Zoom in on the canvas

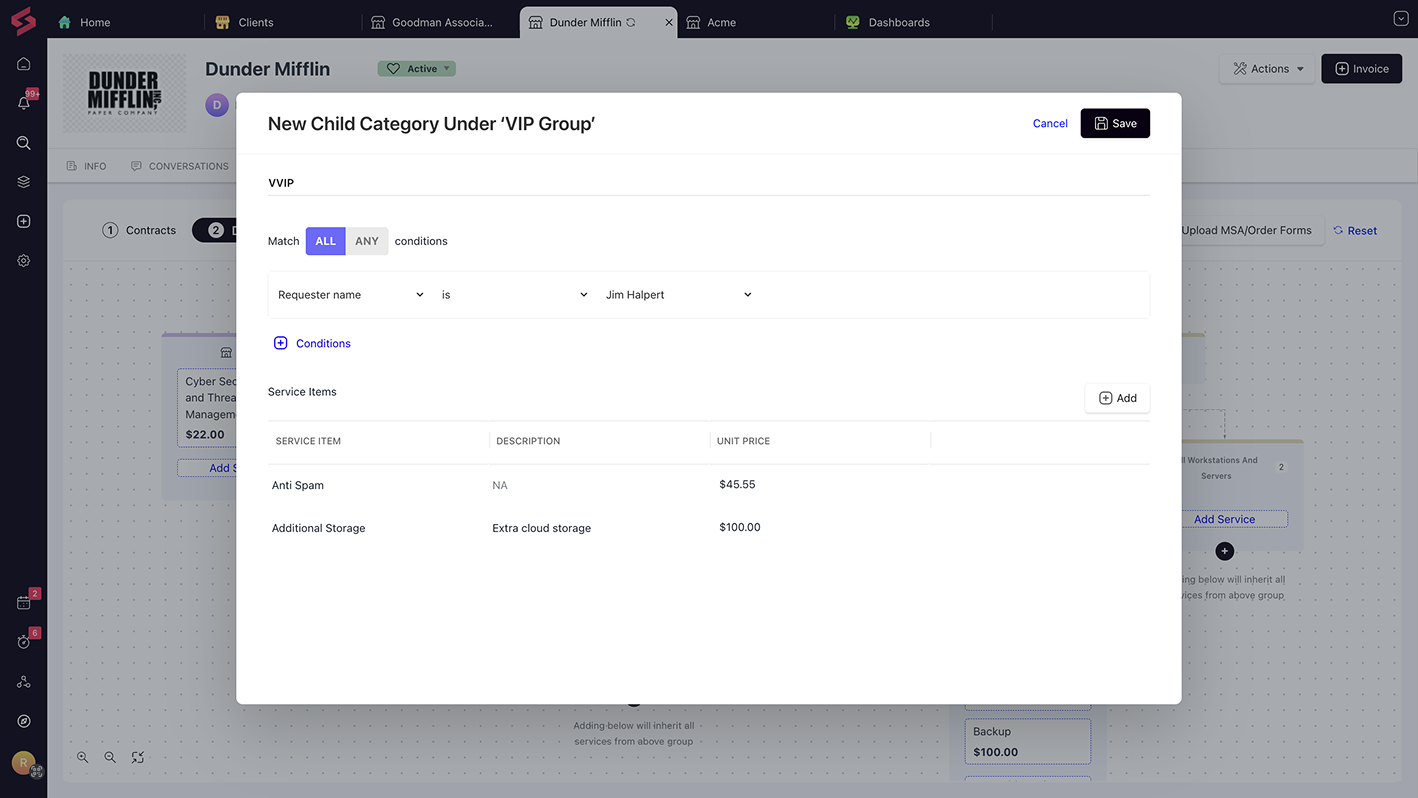point(83,758)
